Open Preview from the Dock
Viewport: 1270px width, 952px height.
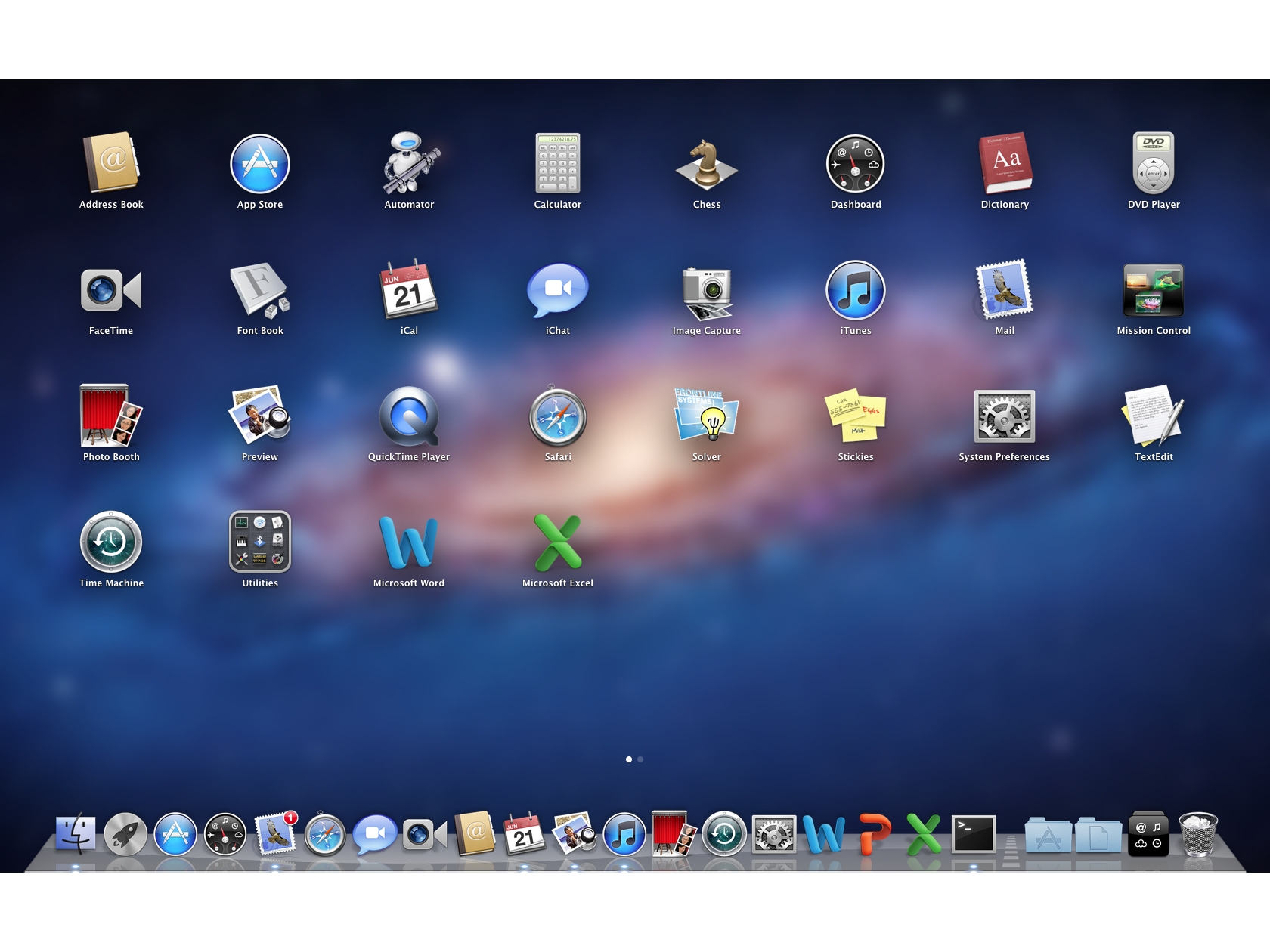pyautogui.click(x=575, y=834)
